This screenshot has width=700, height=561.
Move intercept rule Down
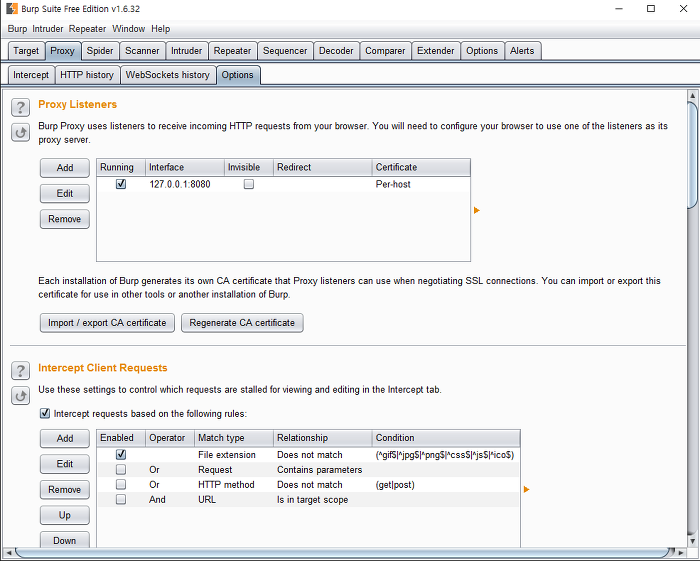(65, 540)
